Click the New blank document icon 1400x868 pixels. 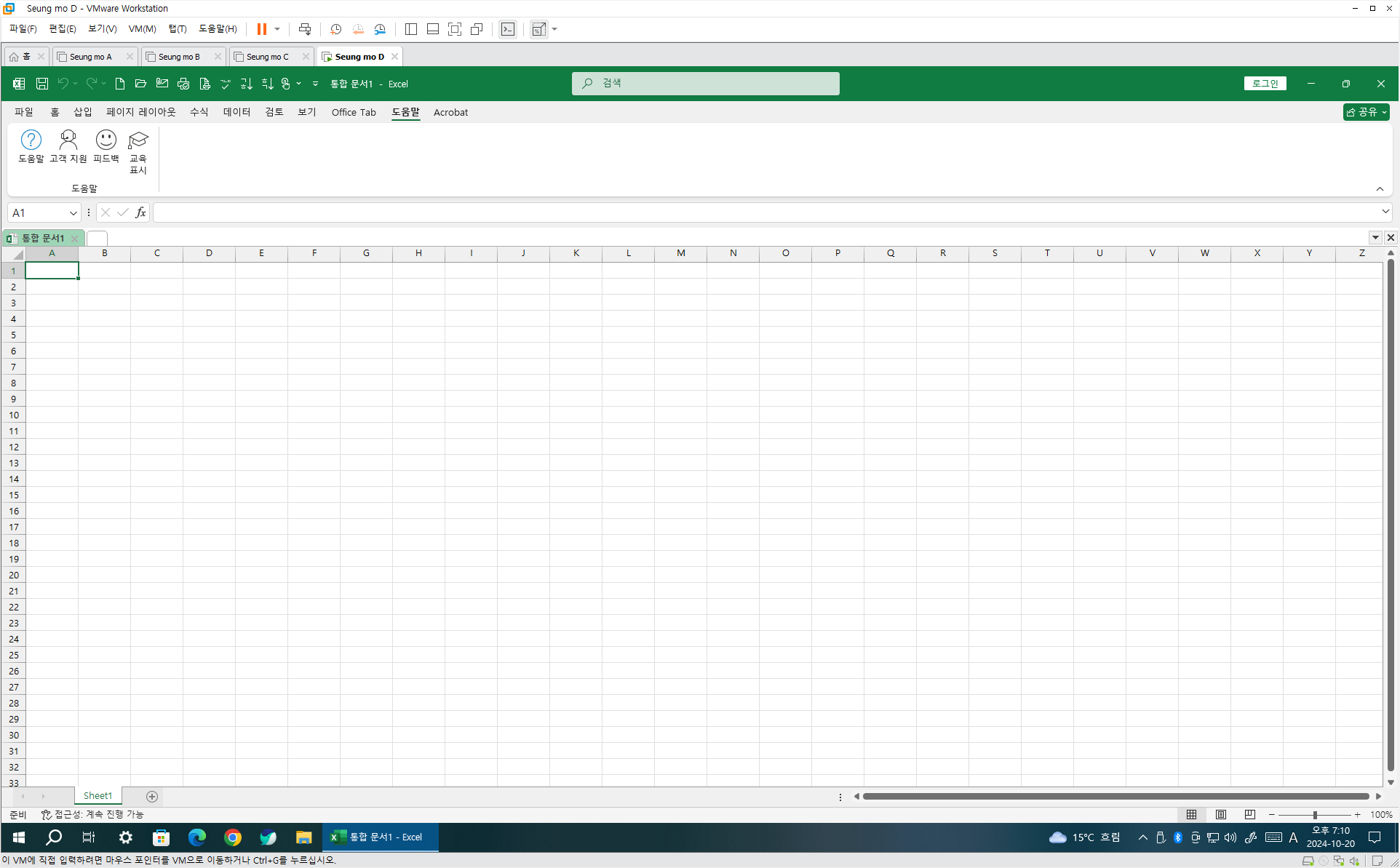tap(120, 84)
